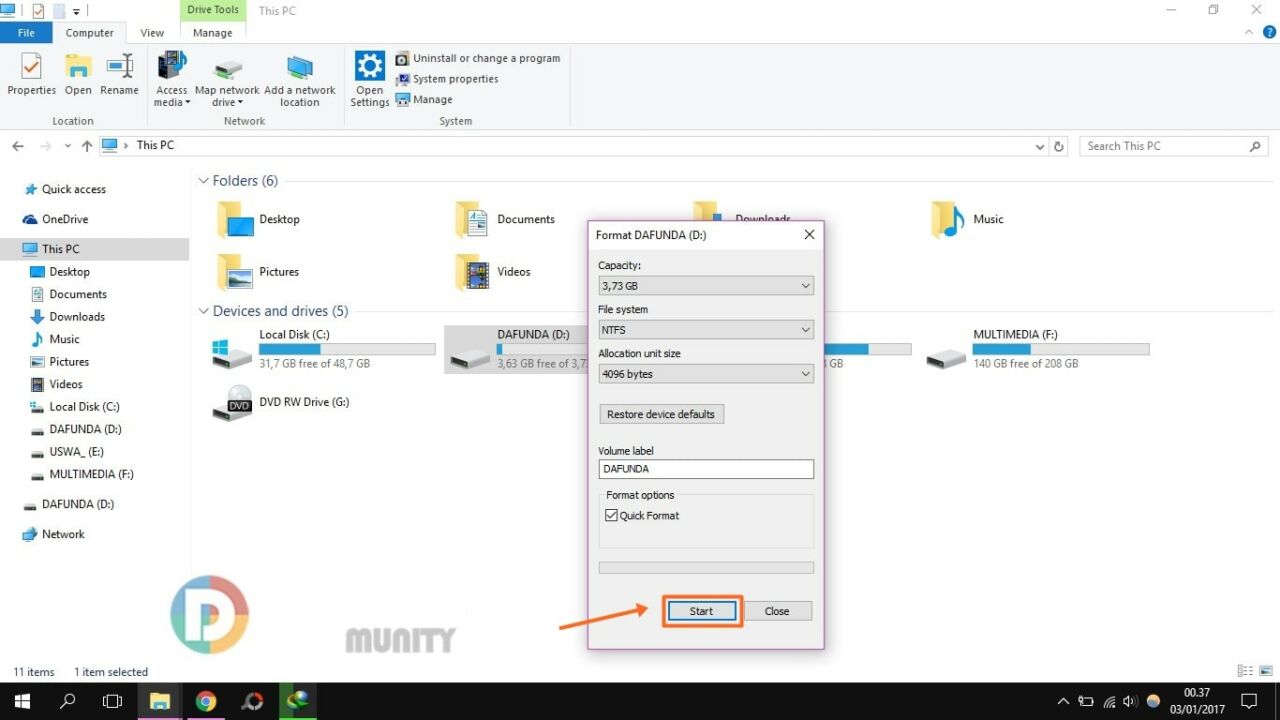Click the Access media icon
This screenshot has height=720, width=1280.
coord(171,66)
